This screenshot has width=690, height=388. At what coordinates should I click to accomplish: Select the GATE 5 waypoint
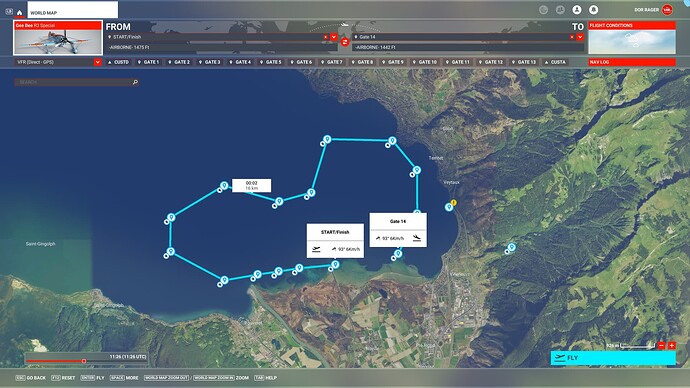point(271,62)
